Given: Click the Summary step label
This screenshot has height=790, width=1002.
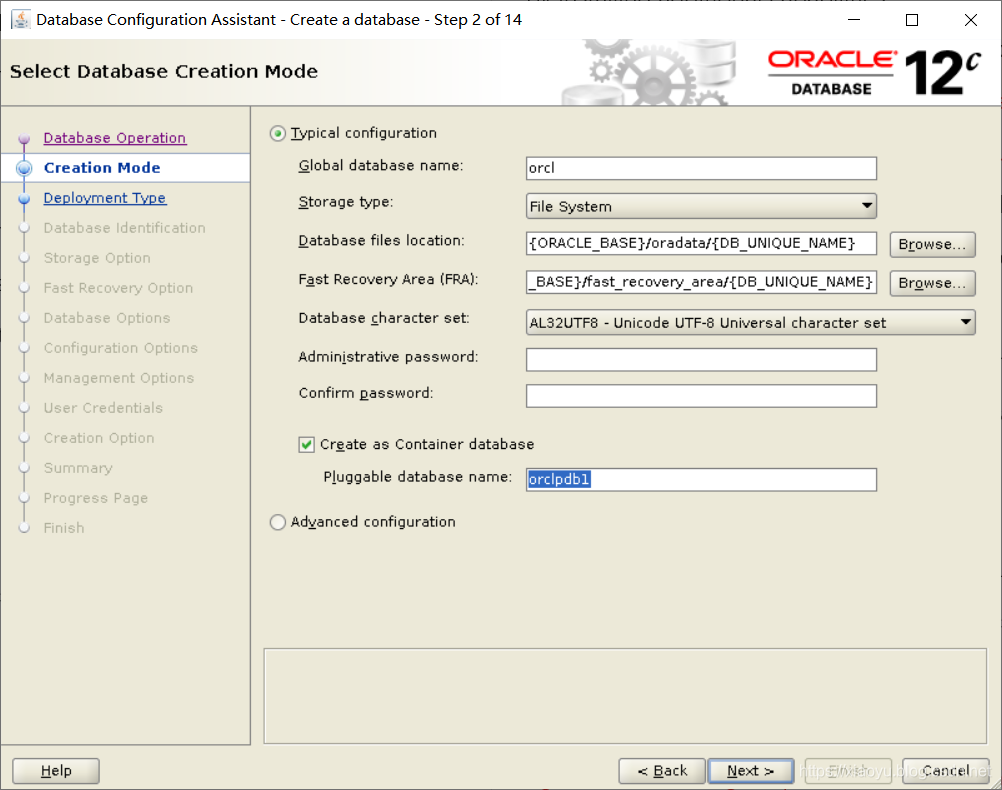Looking at the screenshot, I should [x=78, y=469].
